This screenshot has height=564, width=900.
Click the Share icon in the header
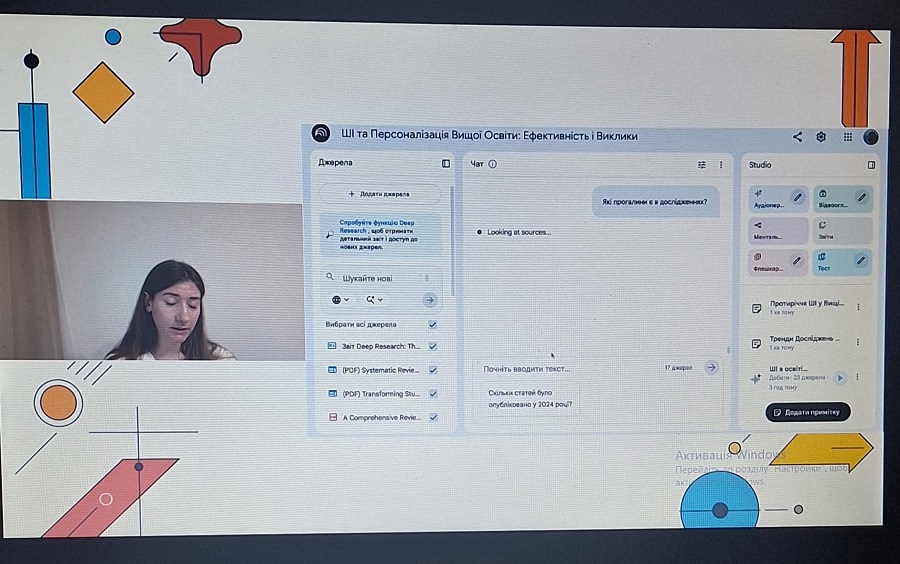click(797, 137)
